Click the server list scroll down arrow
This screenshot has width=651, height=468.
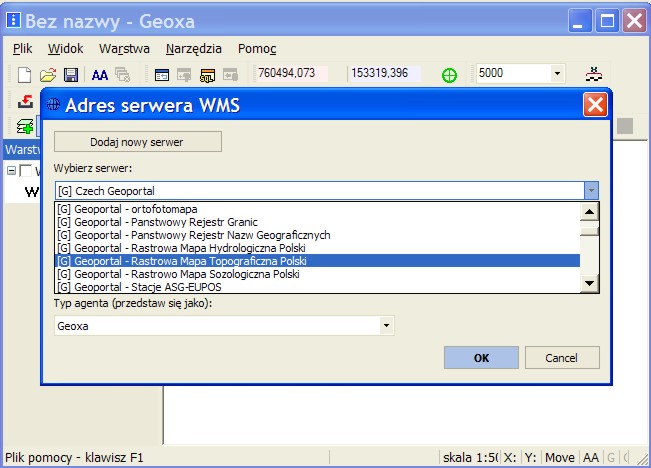click(x=589, y=284)
